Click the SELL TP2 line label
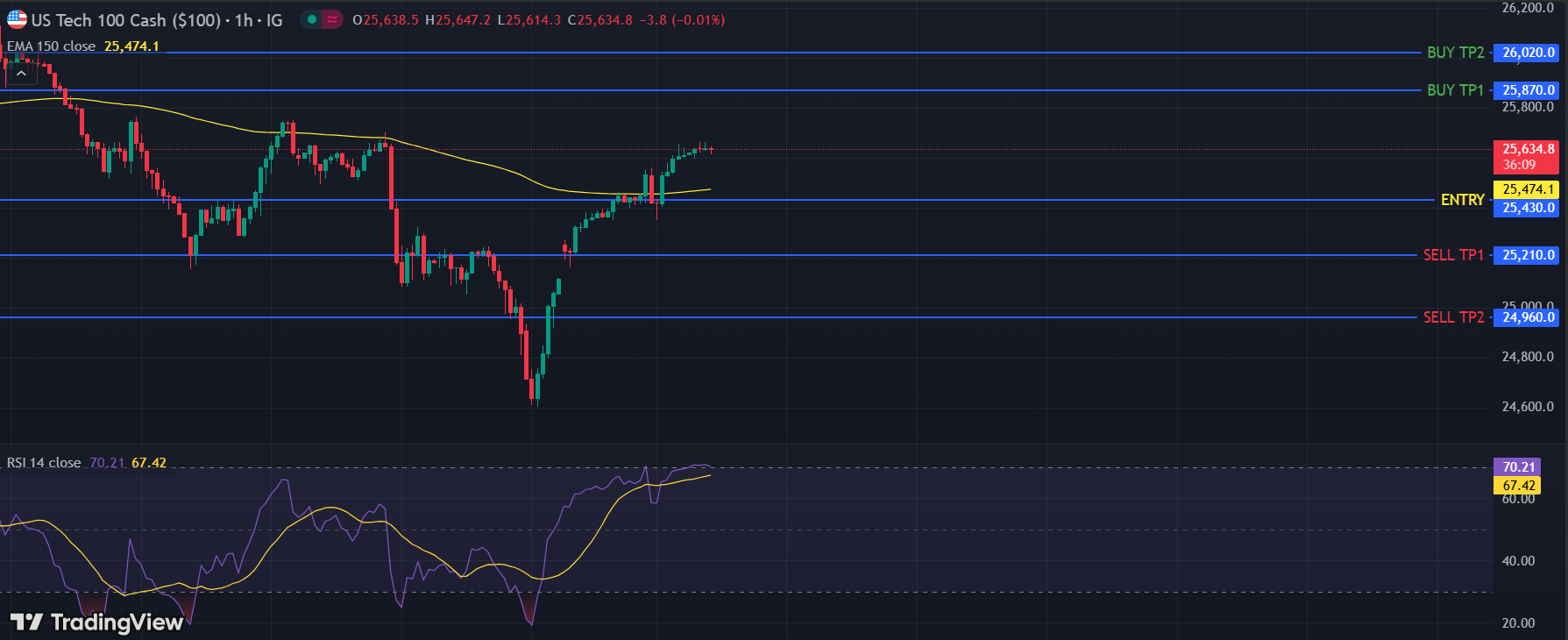The width and height of the screenshot is (1568, 640). (x=1453, y=317)
